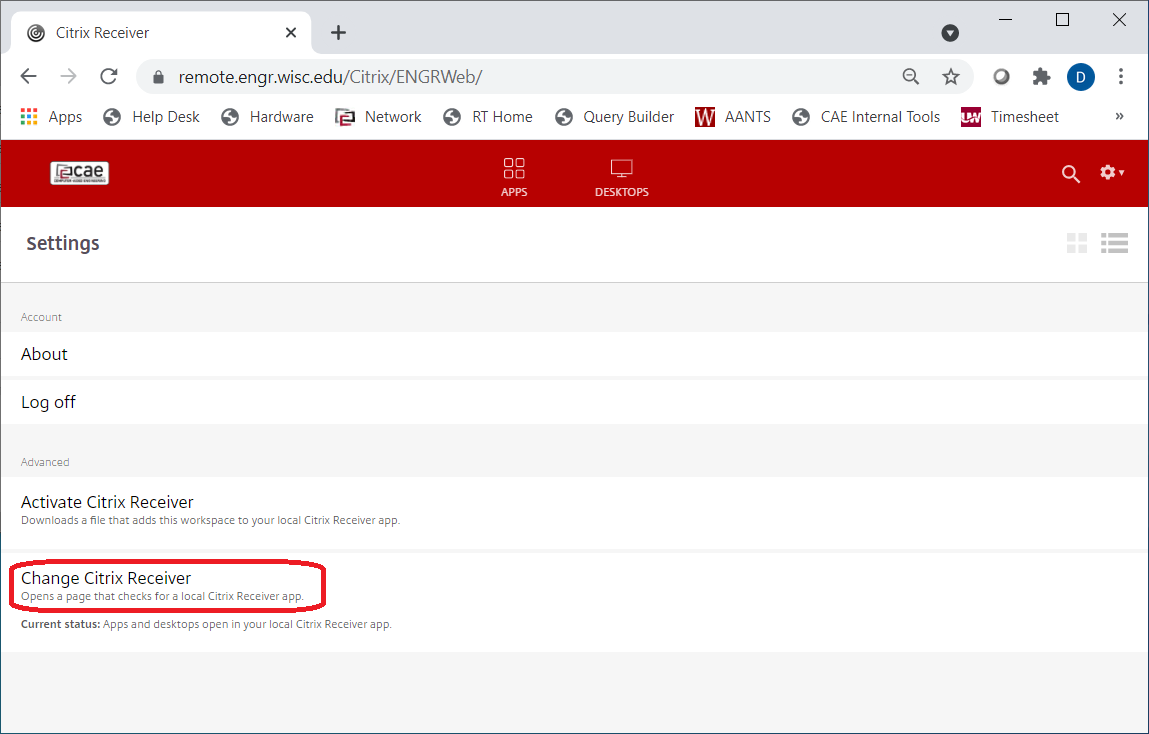Viewport: 1149px width, 734px height.
Task: Click the round gray extension icon
Action: click(1001, 76)
